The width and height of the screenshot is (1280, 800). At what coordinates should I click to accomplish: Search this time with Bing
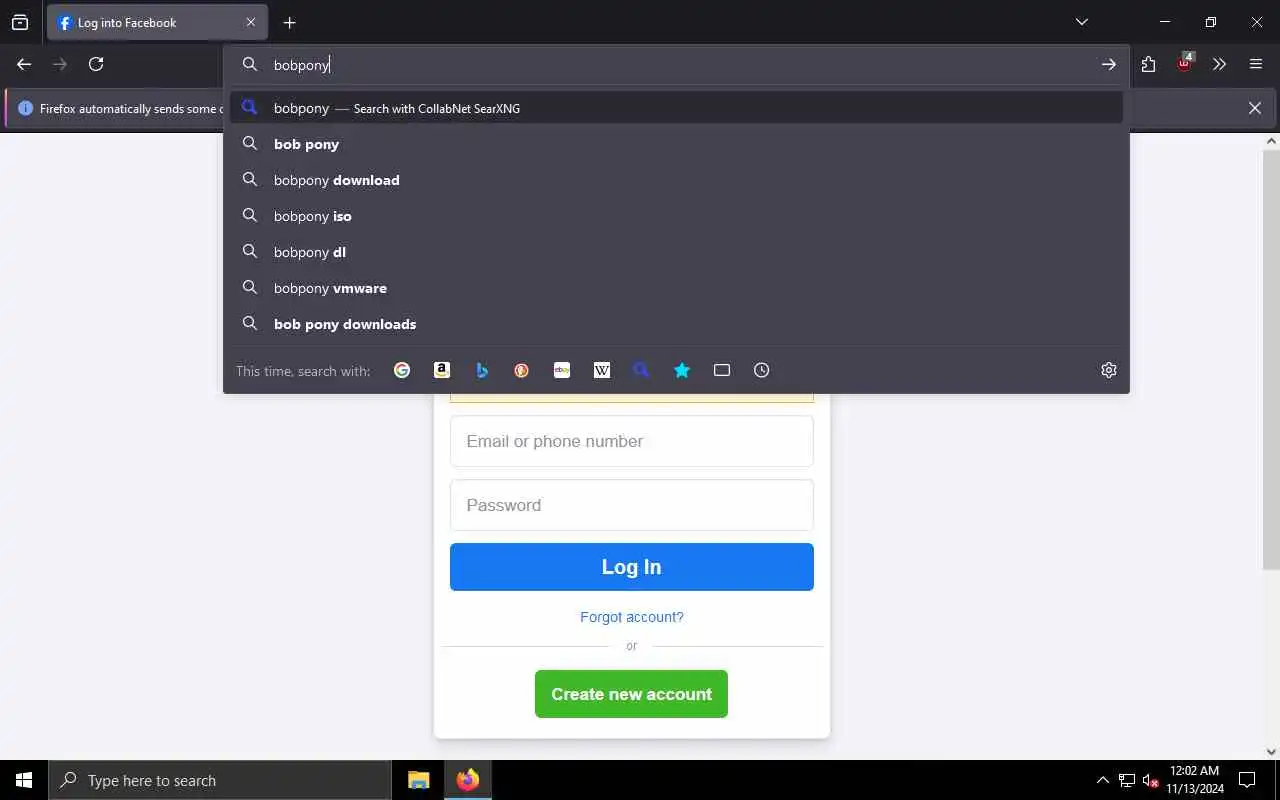pos(482,370)
